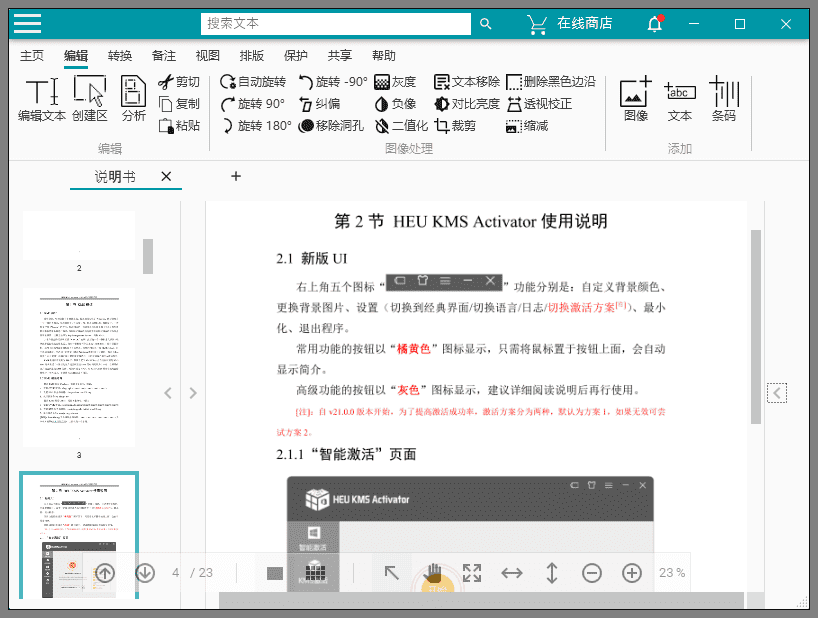Viewport: 818px width, 618px height.
Task: Close the 说明书 document tab
Action: point(166,177)
